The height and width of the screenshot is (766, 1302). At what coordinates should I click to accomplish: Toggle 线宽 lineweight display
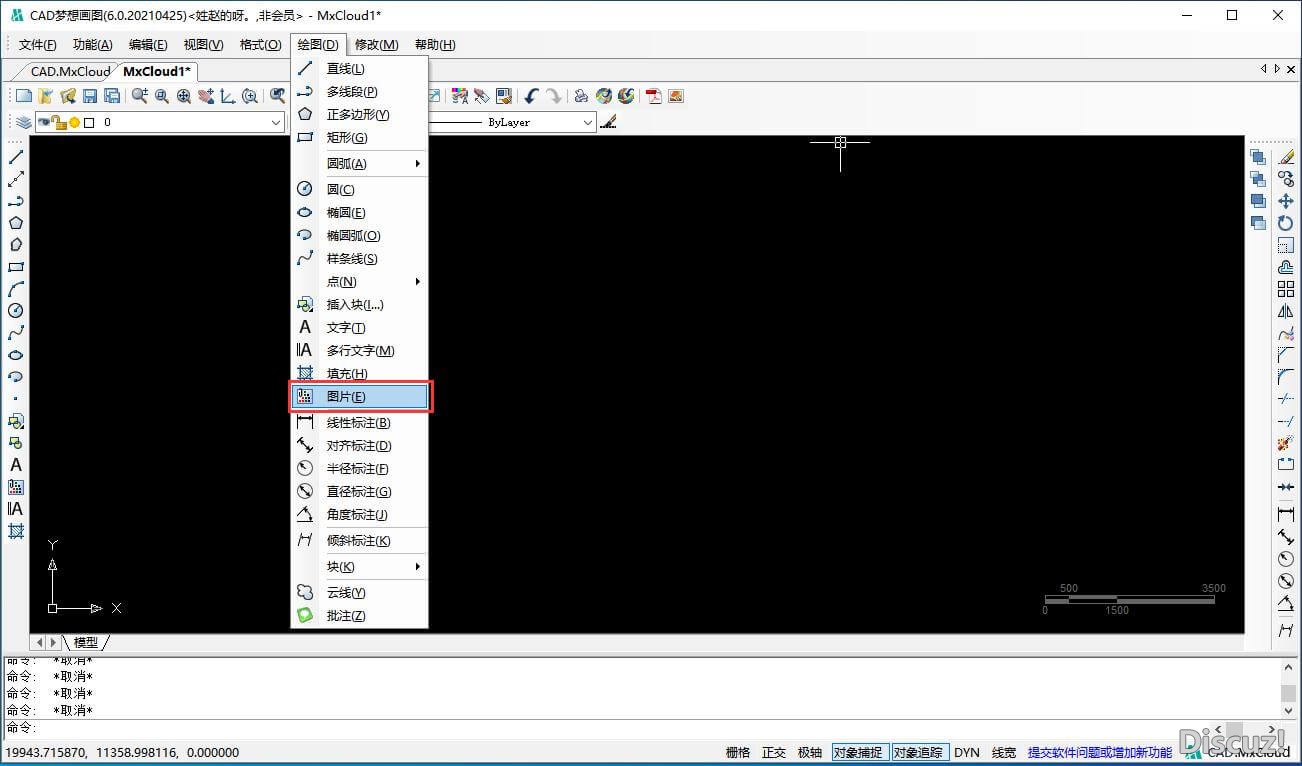point(1004,753)
